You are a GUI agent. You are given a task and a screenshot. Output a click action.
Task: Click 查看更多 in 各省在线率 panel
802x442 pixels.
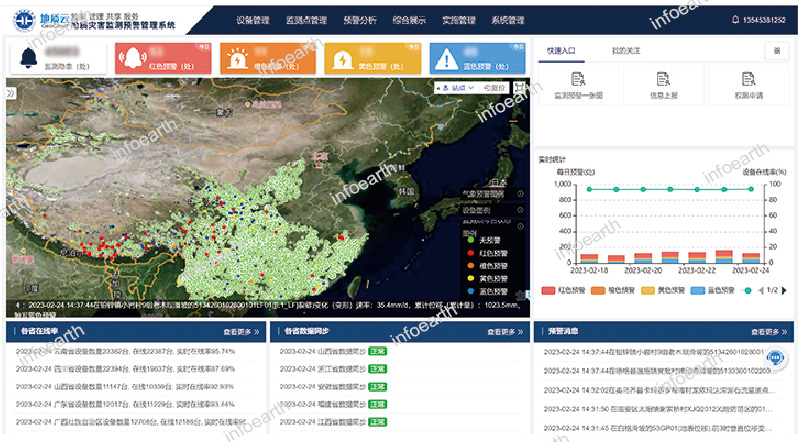pyautogui.click(x=241, y=331)
